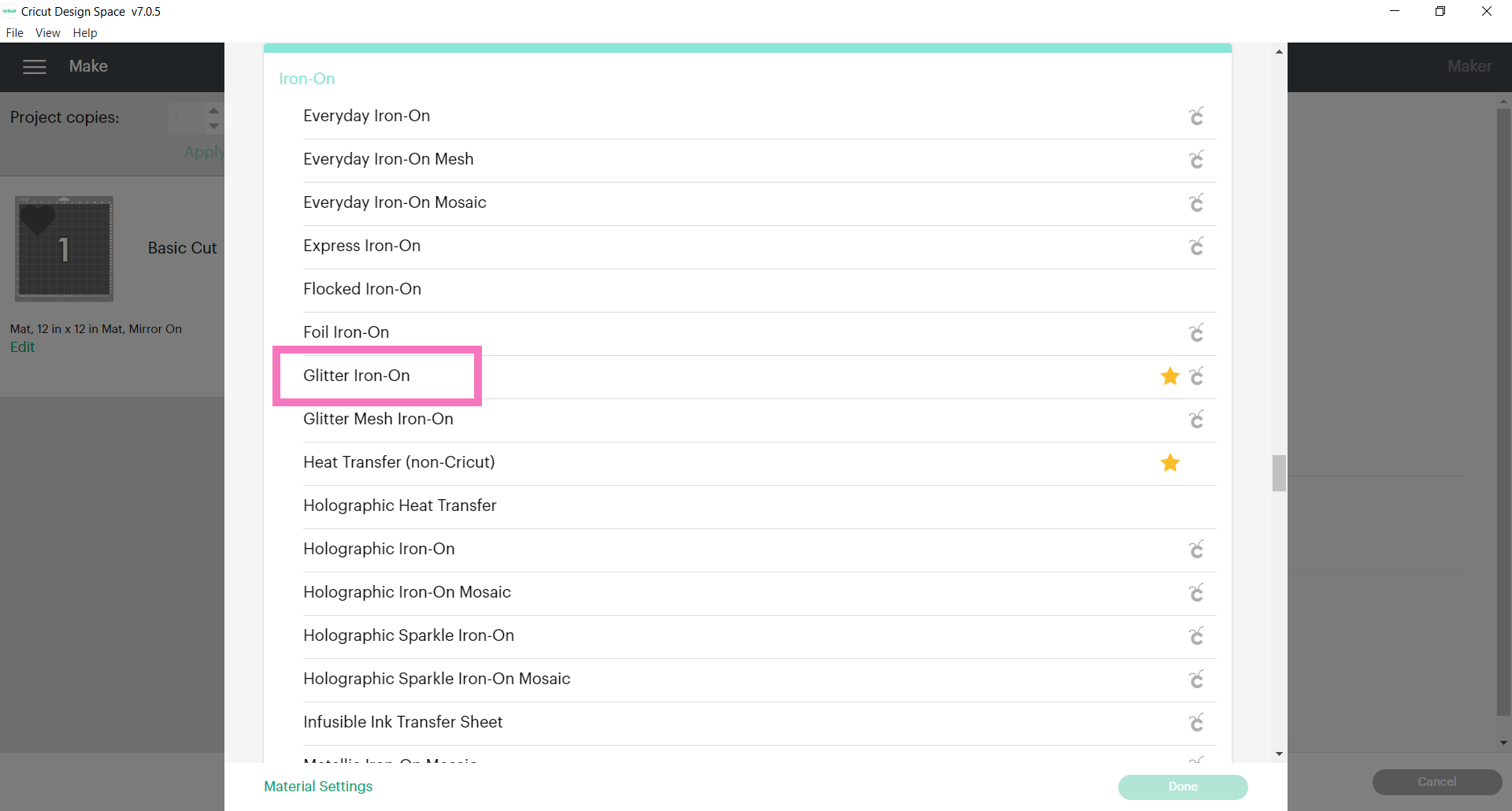This screenshot has height=811, width=1512.
Task: Increase project copies with up arrow
Action: tap(213, 110)
